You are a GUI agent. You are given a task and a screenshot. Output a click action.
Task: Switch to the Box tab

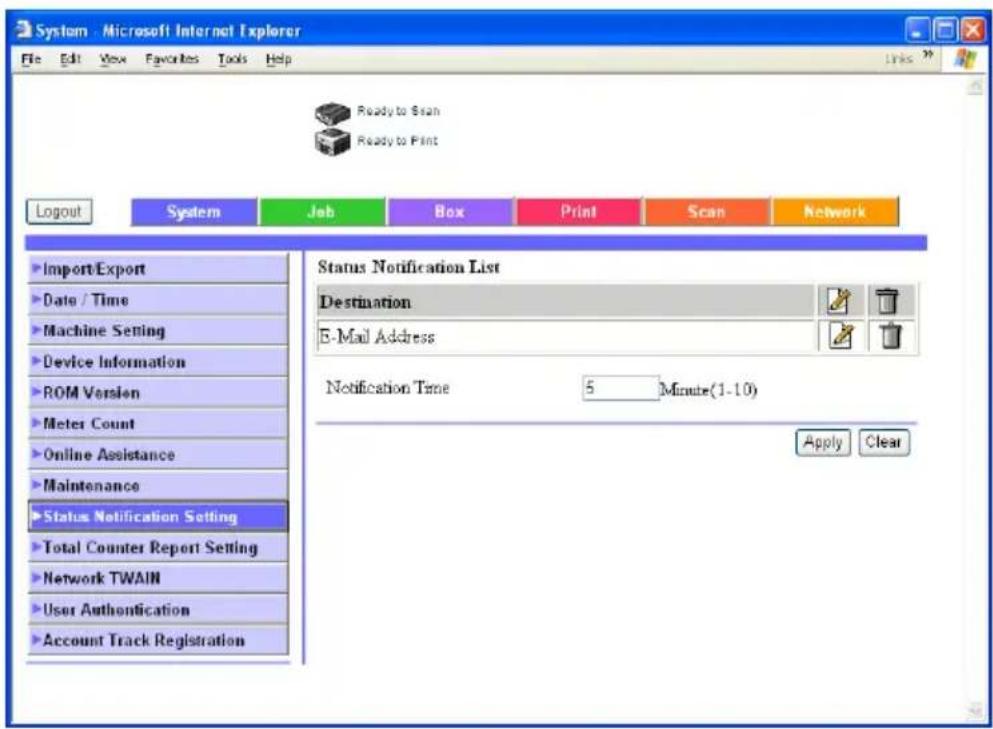(x=450, y=212)
